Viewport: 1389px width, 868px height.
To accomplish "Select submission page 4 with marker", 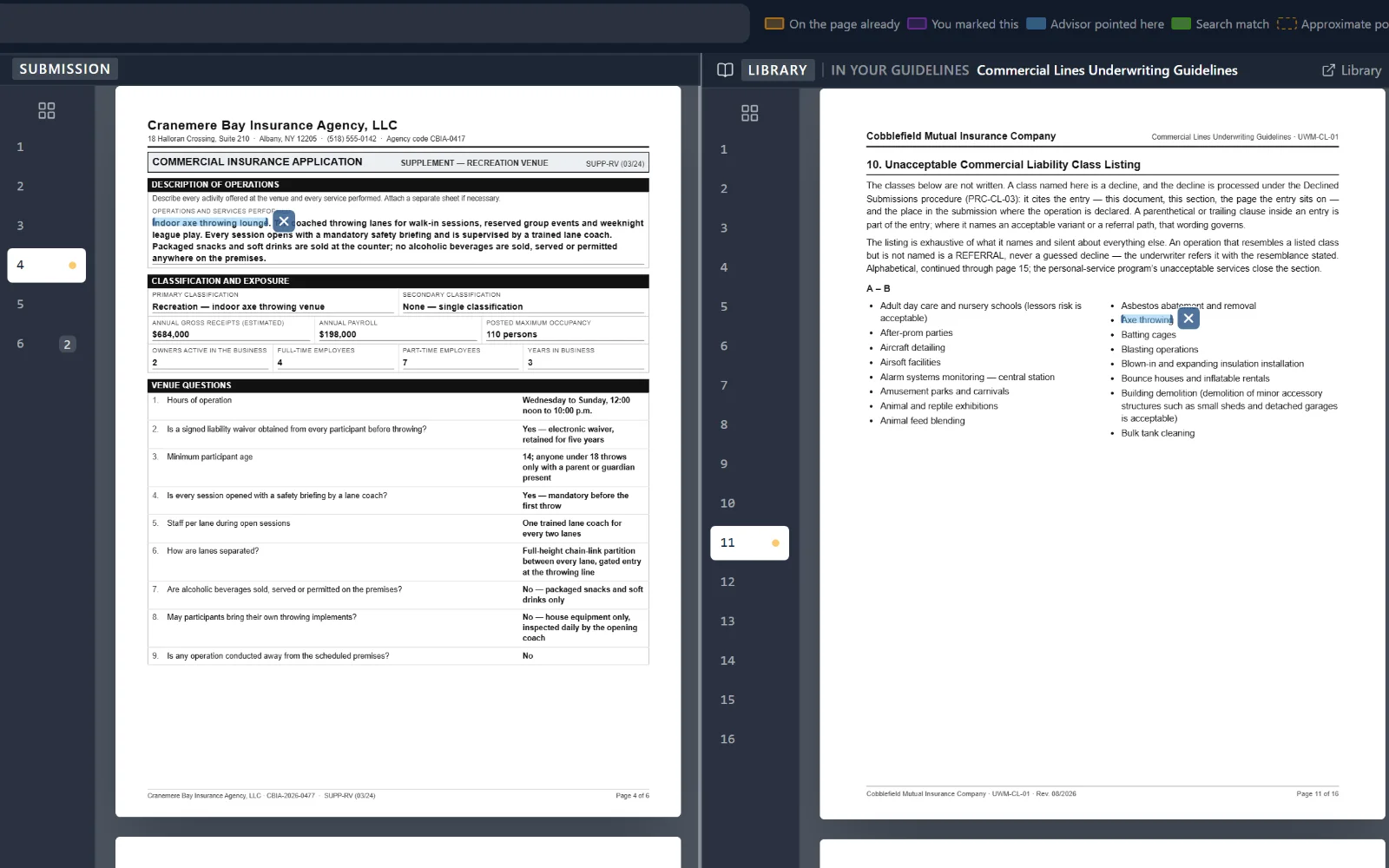I will click(x=47, y=265).
